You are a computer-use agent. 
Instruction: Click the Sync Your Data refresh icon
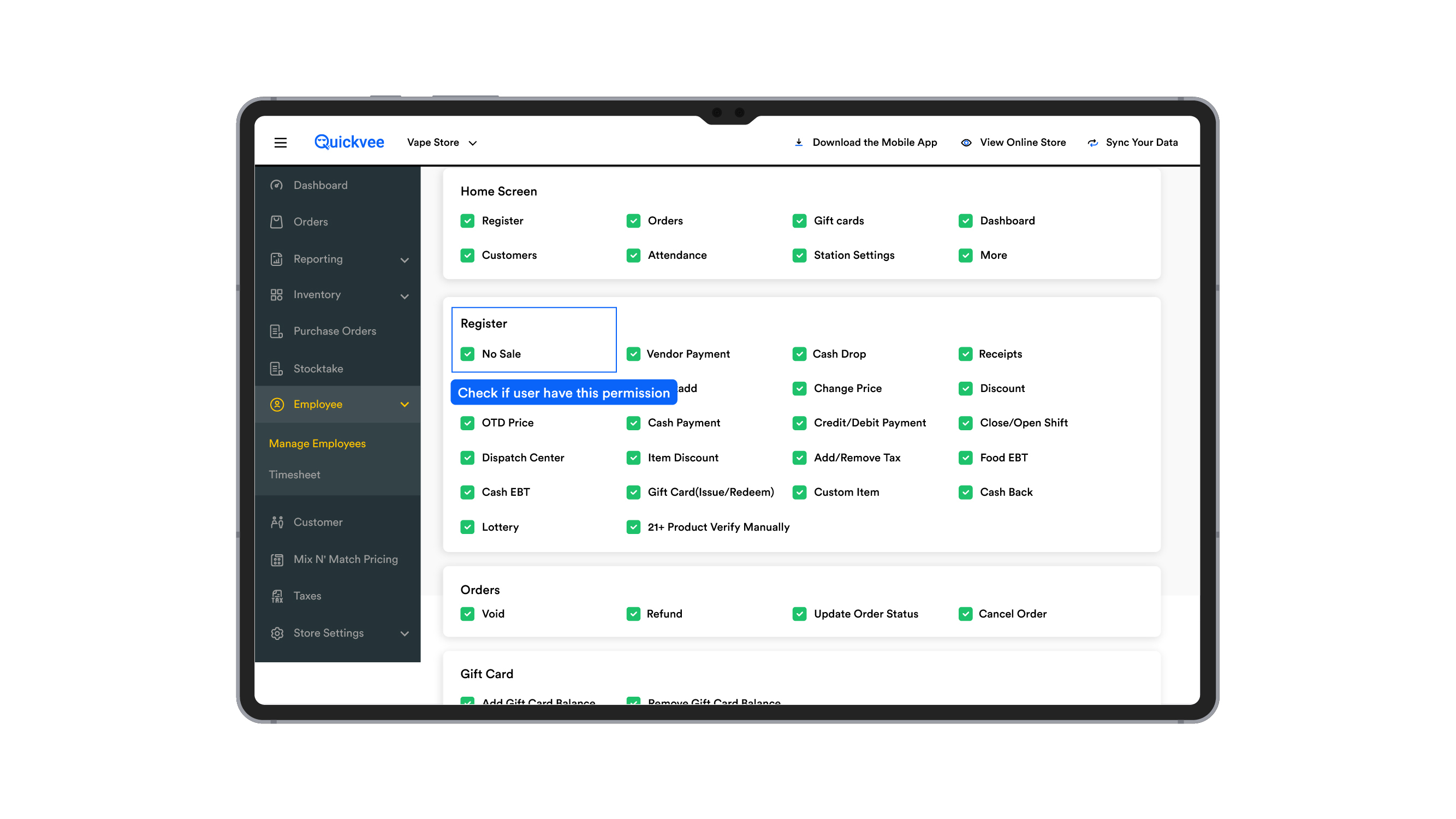point(1092,143)
